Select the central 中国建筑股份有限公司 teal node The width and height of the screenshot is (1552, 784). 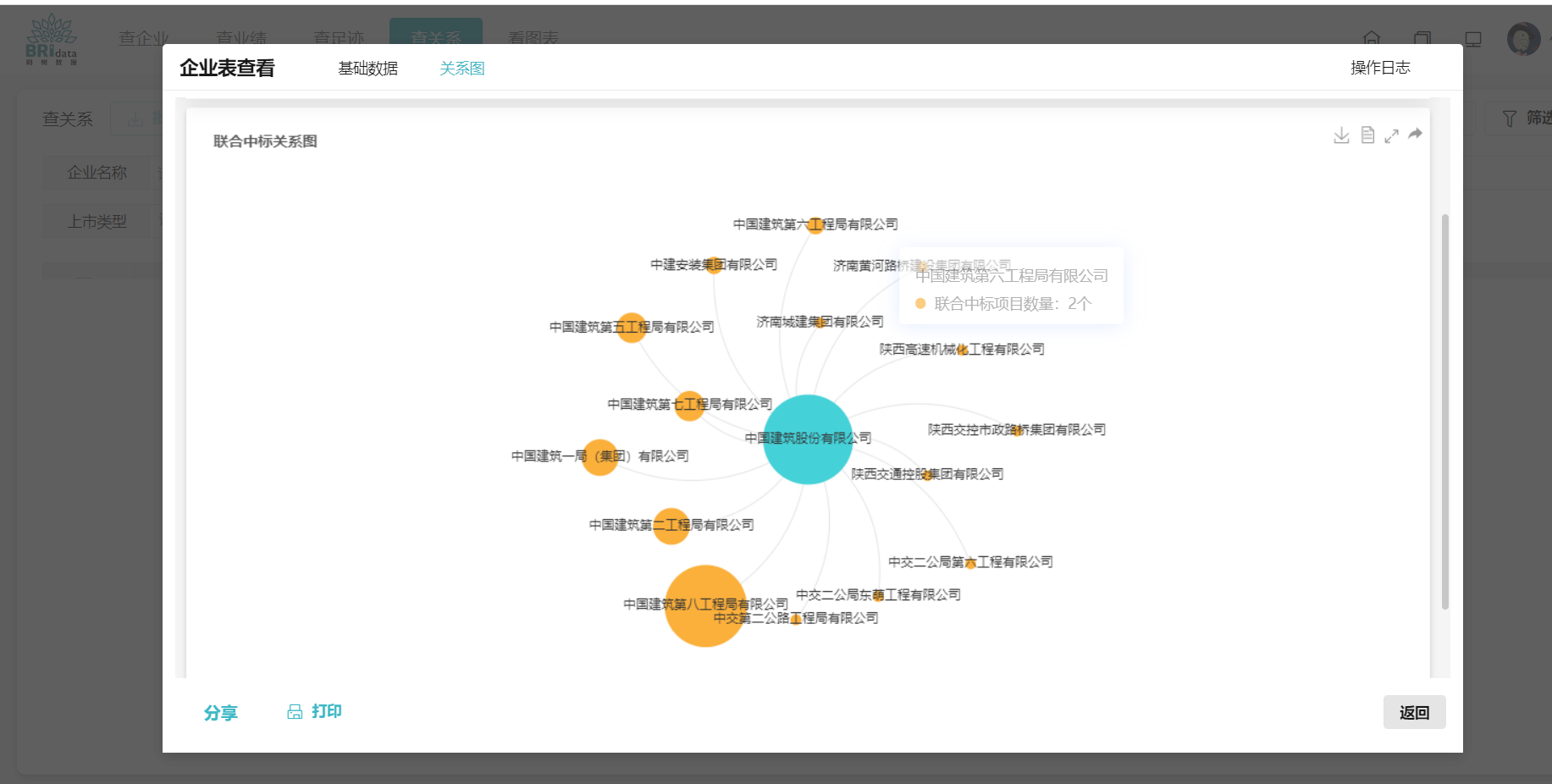[808, 439]
